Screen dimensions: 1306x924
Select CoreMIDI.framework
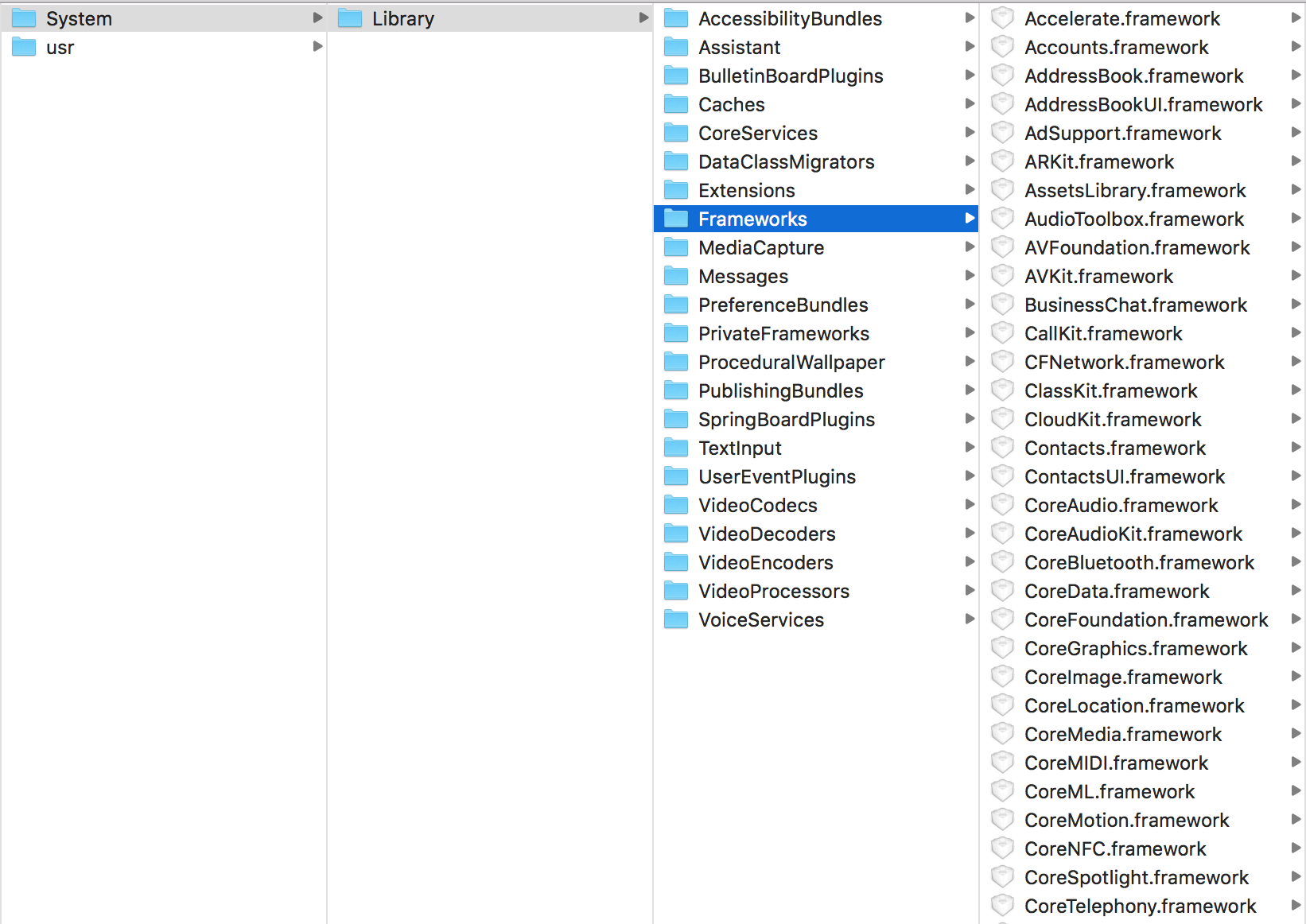[x=1143, y=763]
